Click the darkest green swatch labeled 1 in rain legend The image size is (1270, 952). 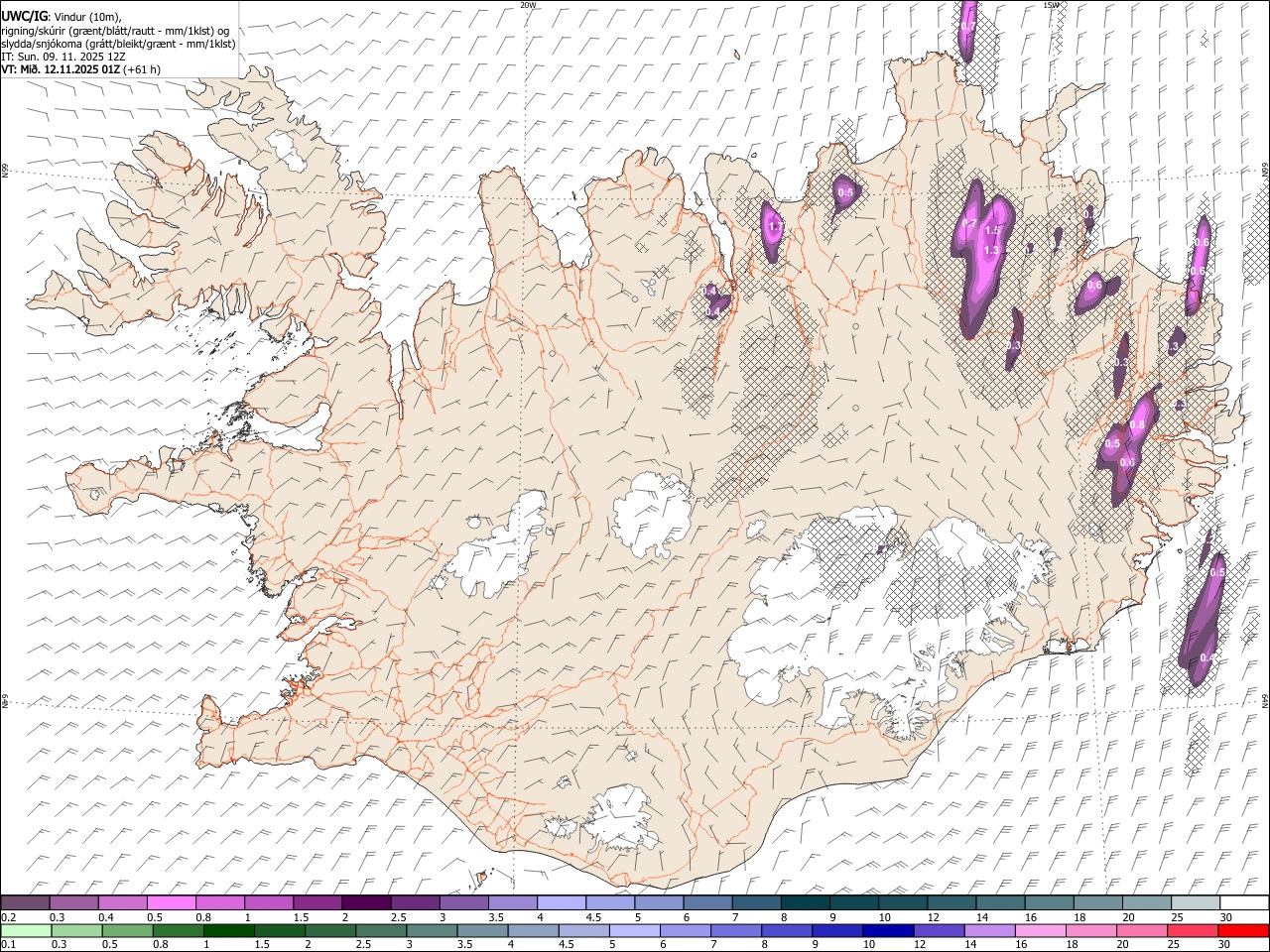[228, 931]
